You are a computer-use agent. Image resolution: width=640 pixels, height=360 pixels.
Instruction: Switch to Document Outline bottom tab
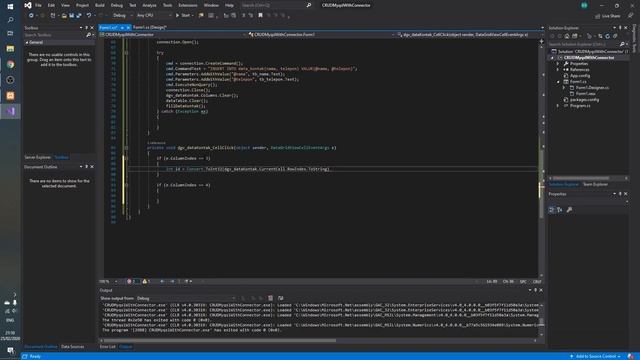[40, 347]
